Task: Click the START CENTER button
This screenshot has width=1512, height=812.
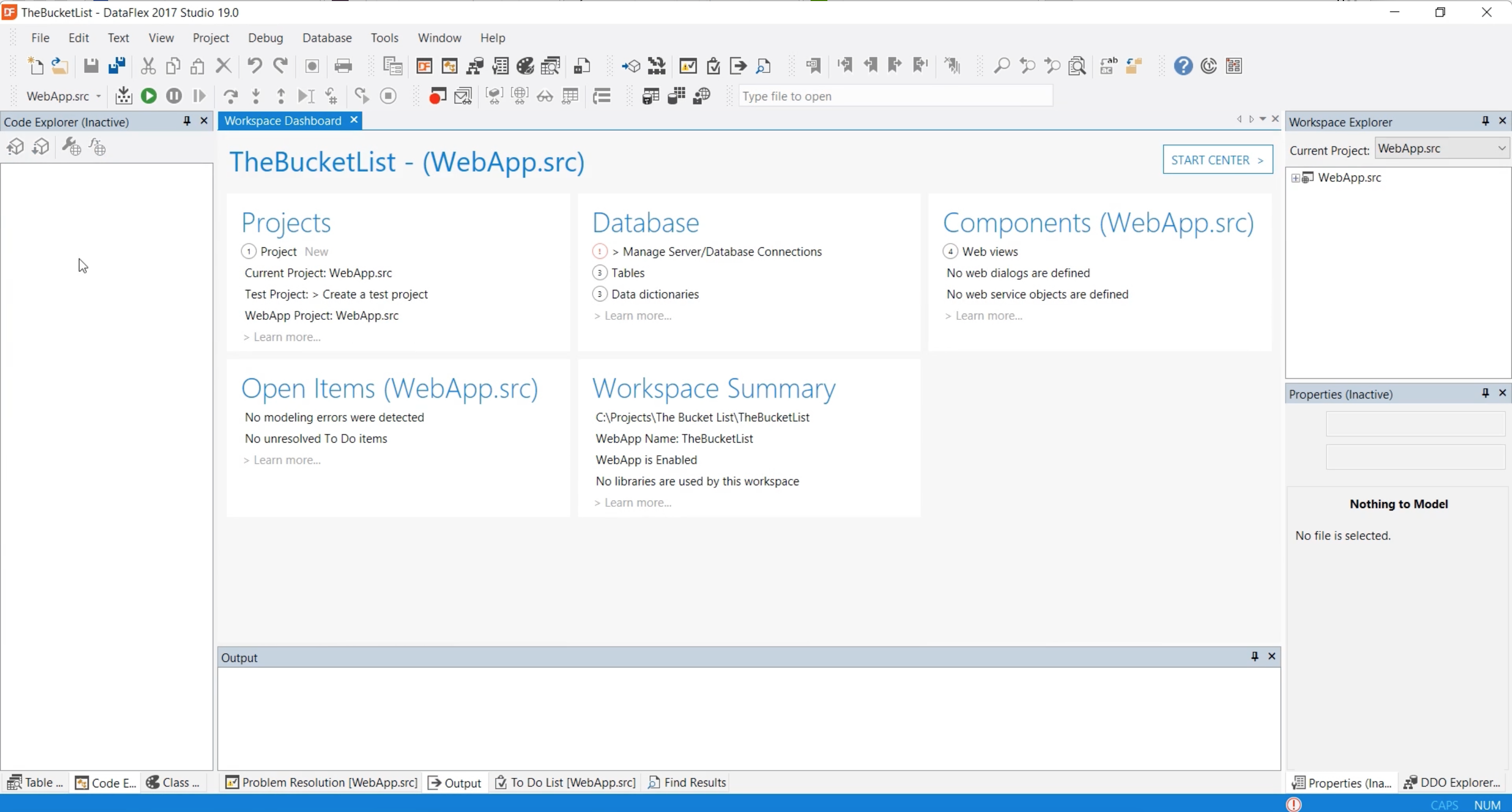Action: (x=1217, y=160)
